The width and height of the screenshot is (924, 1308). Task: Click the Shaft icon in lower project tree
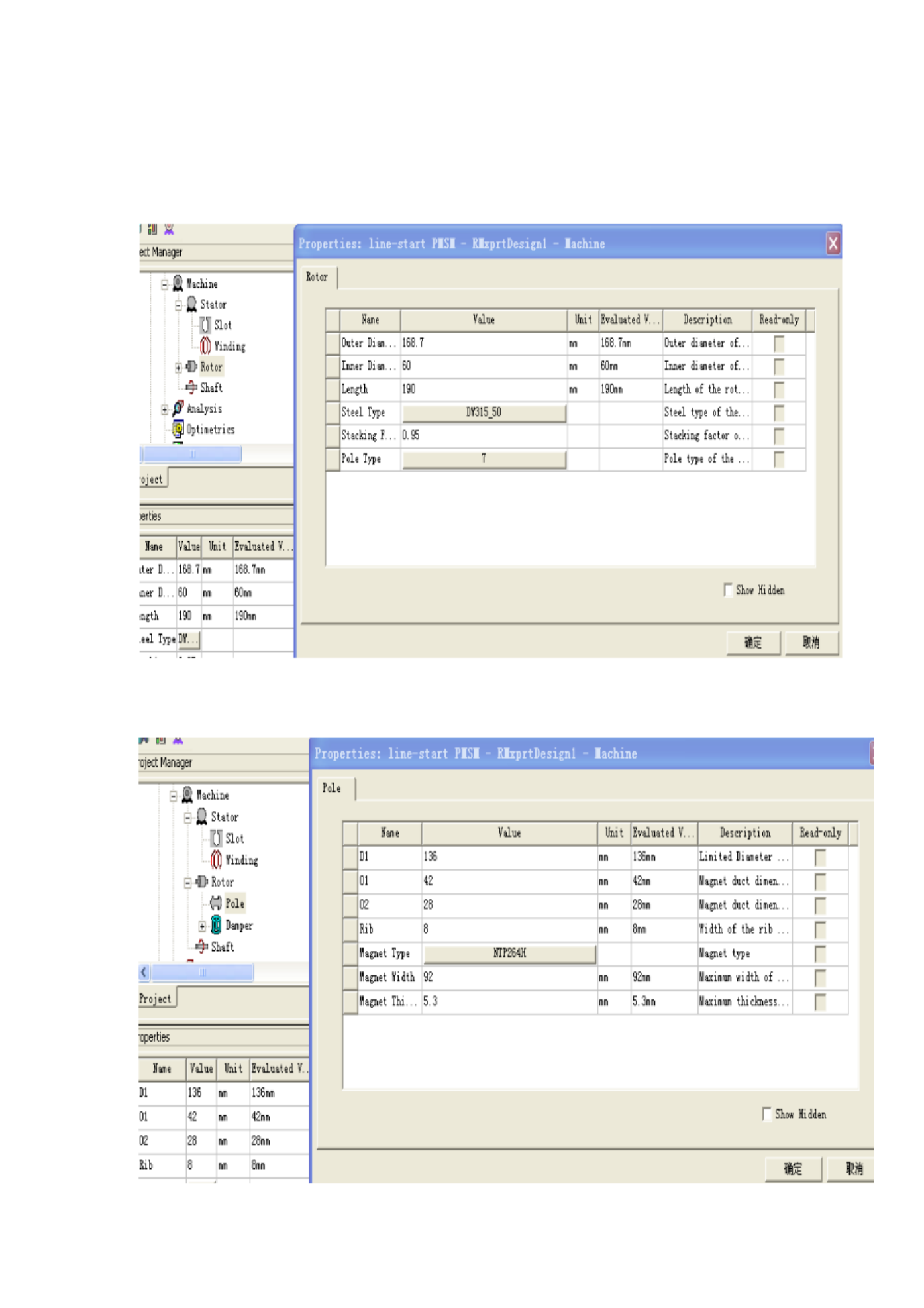coord(202,947)
